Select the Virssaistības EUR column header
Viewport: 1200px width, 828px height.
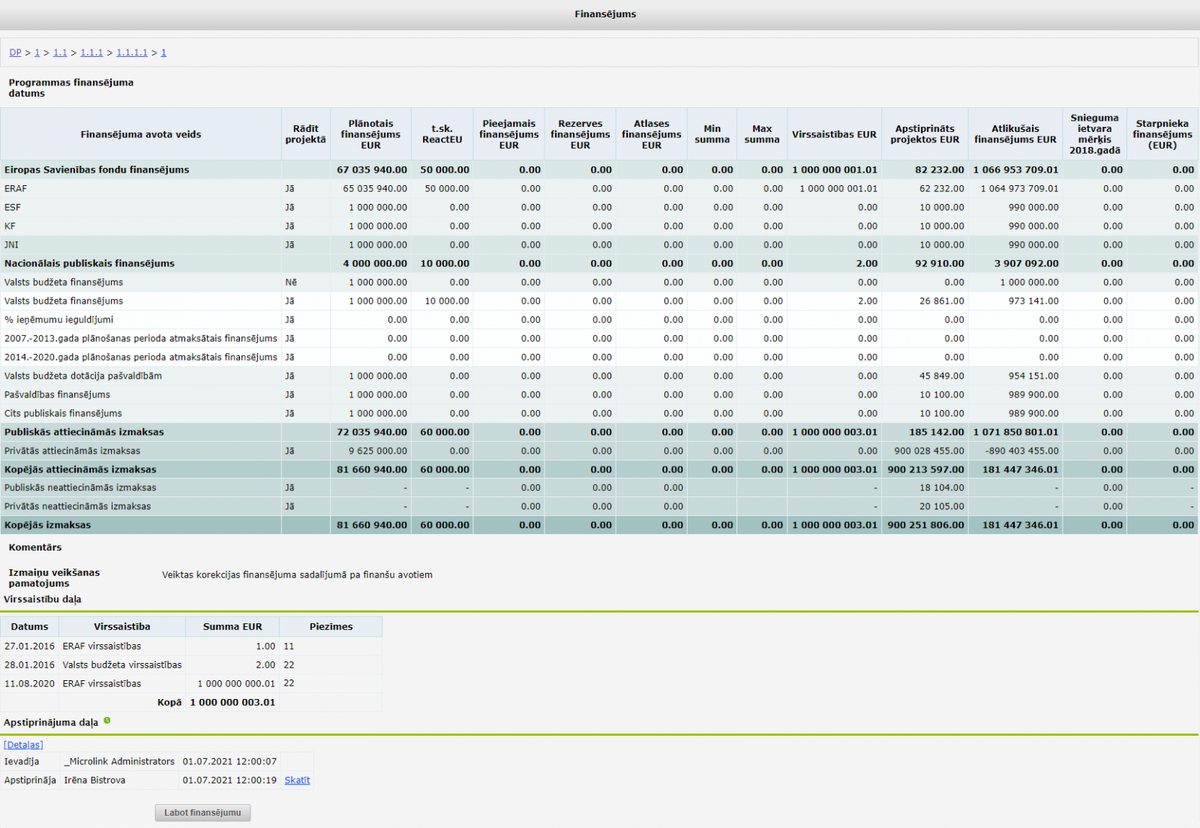834,135
